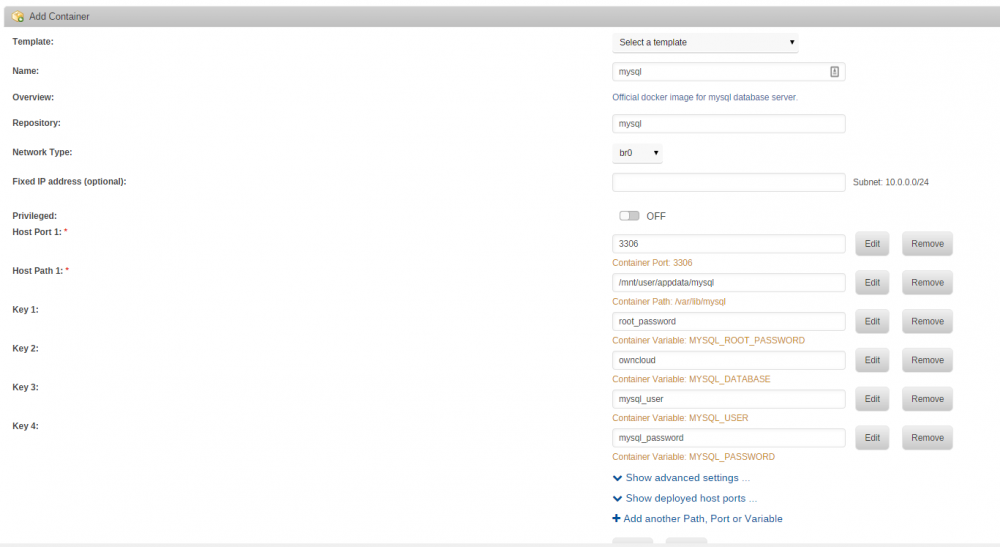The height and width of the screenshot is (547, 1000).
Task: Remove the Key 3 mysql_user variable
Action: coord(927,399)
